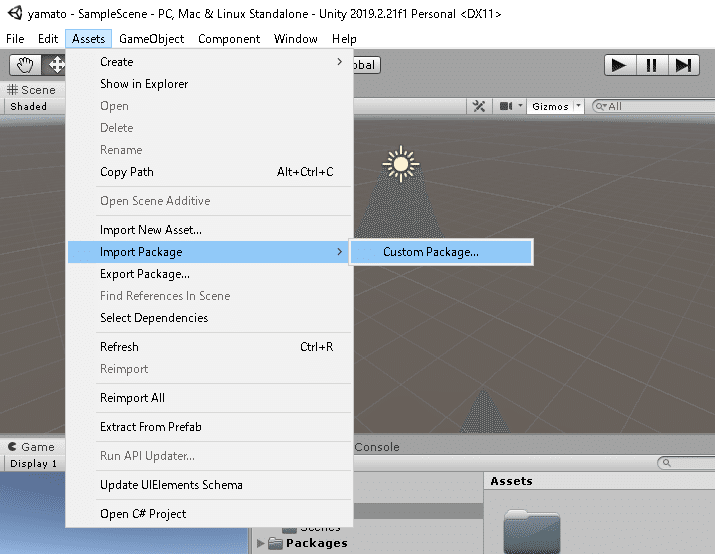Open scene camera settings icon

505,106
